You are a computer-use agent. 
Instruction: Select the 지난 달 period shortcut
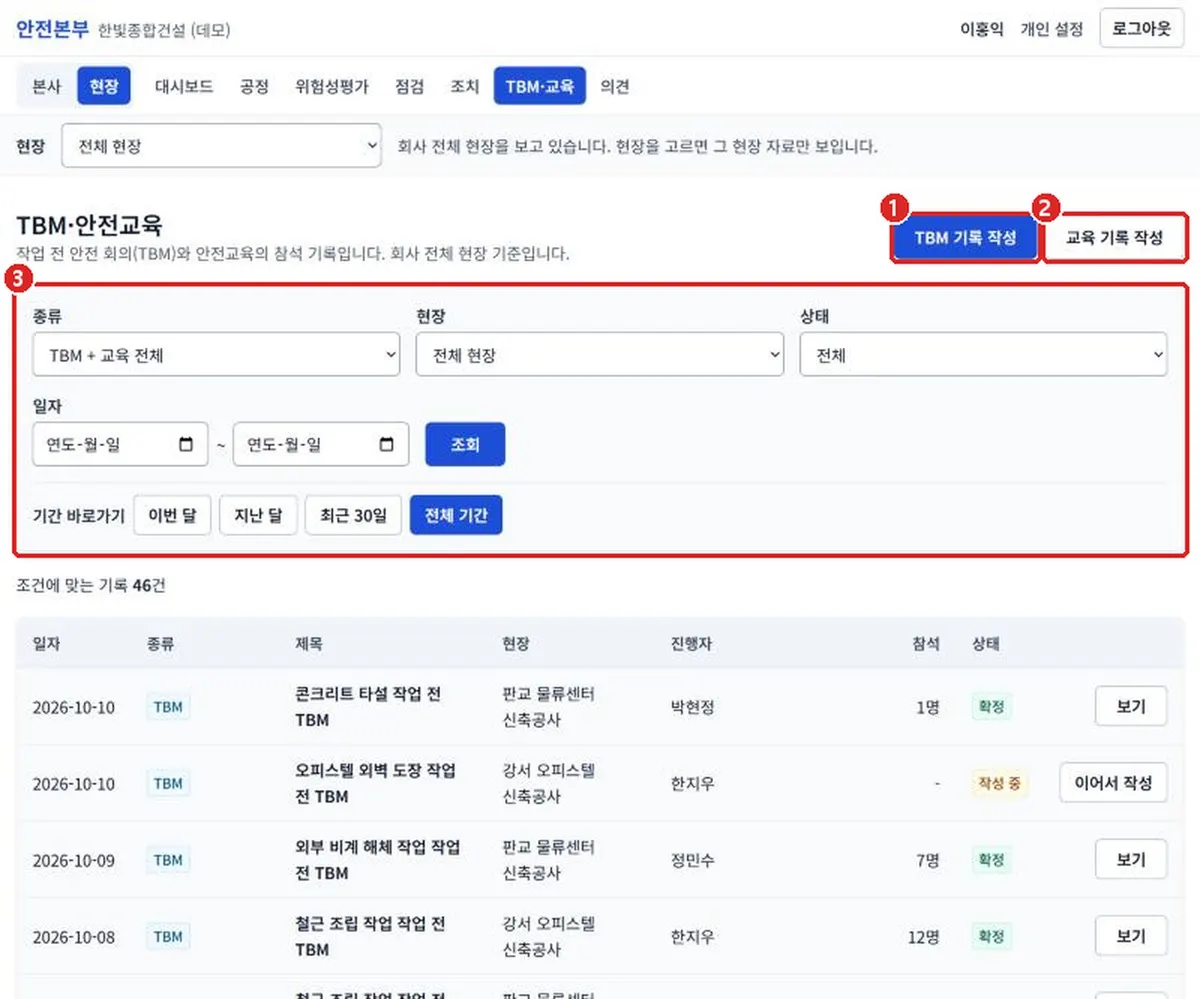(x=258, y=516)
